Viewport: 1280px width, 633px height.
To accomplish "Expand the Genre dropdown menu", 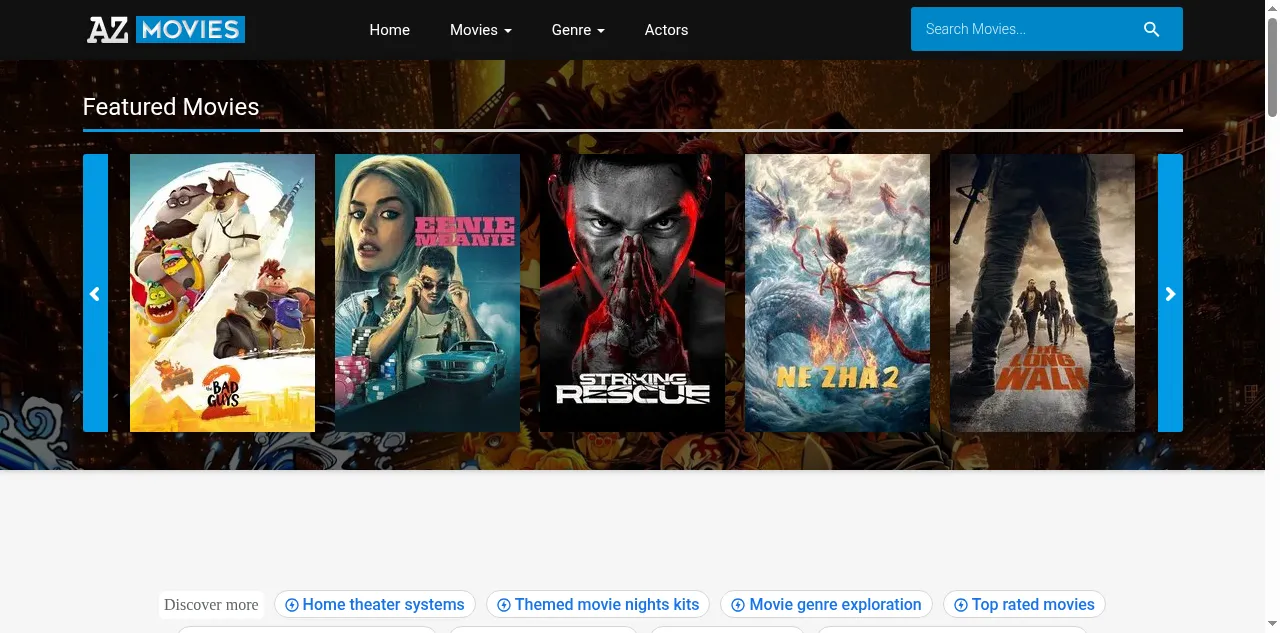I will point(578,30).
